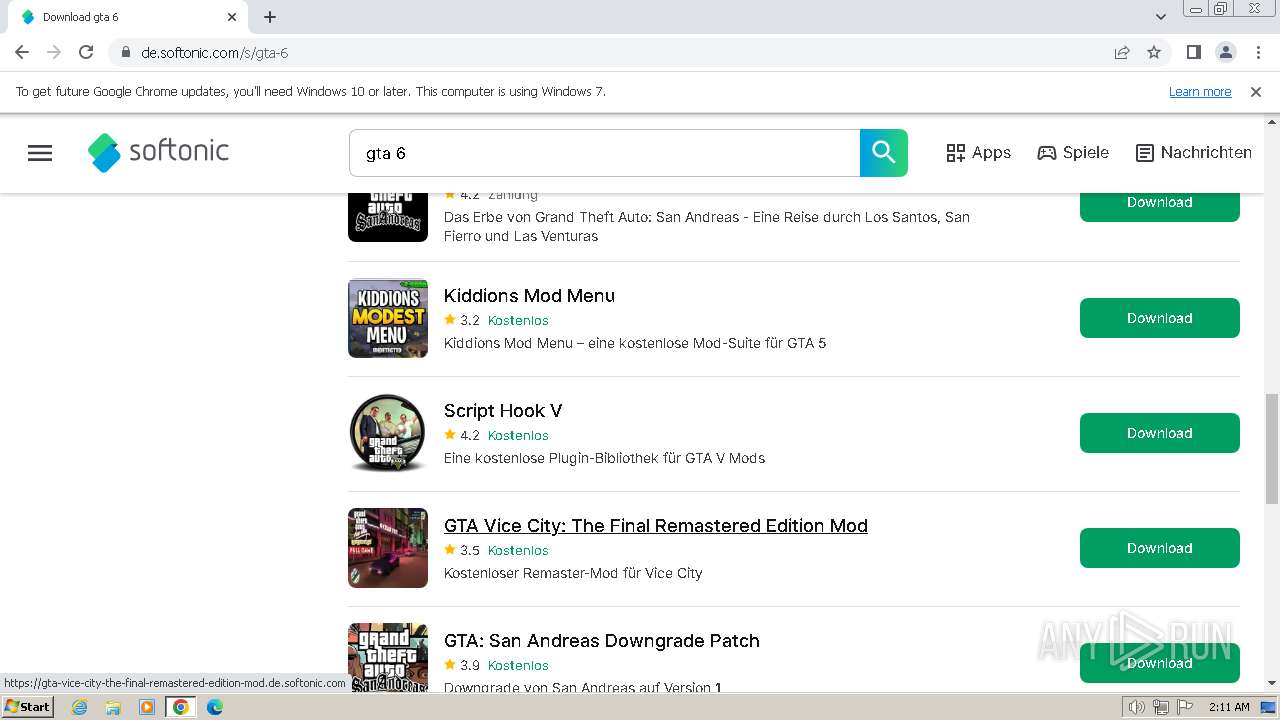
Task: Open a new browser tab
Action: [x=270, y=17]
